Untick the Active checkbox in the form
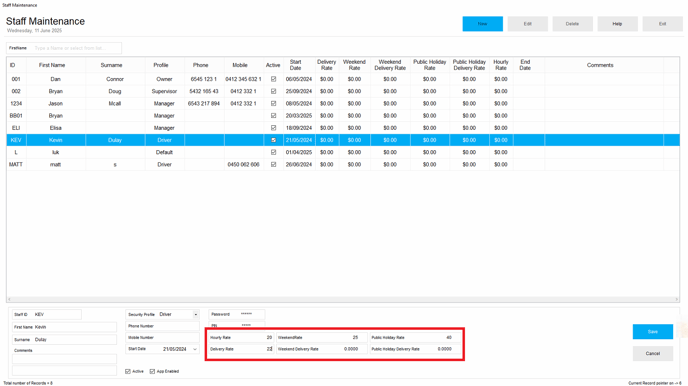Screen dimensions: 688x386 coord(128,372)
